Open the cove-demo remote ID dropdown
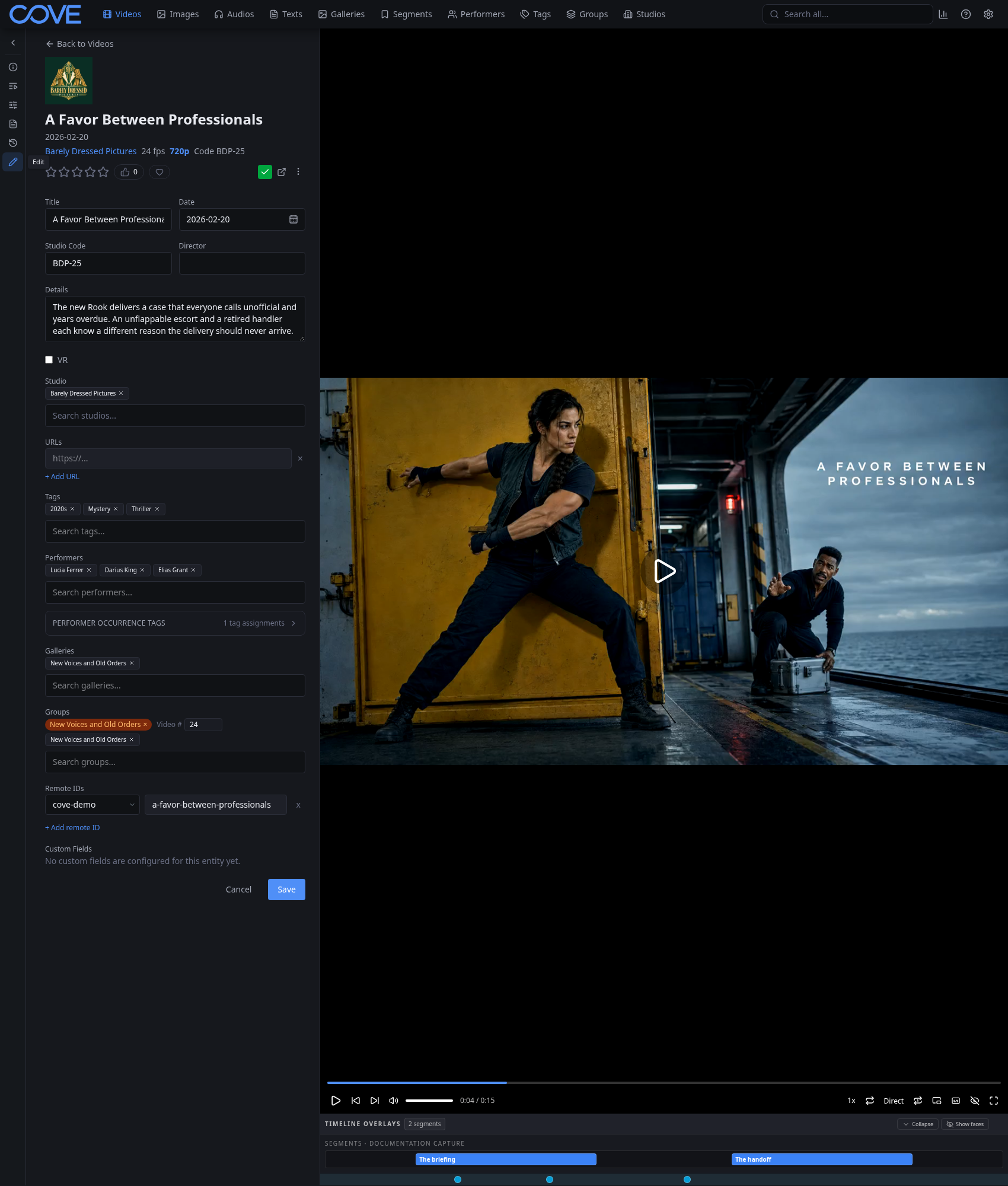The image size is (1008, 1186). click(92, 805)
